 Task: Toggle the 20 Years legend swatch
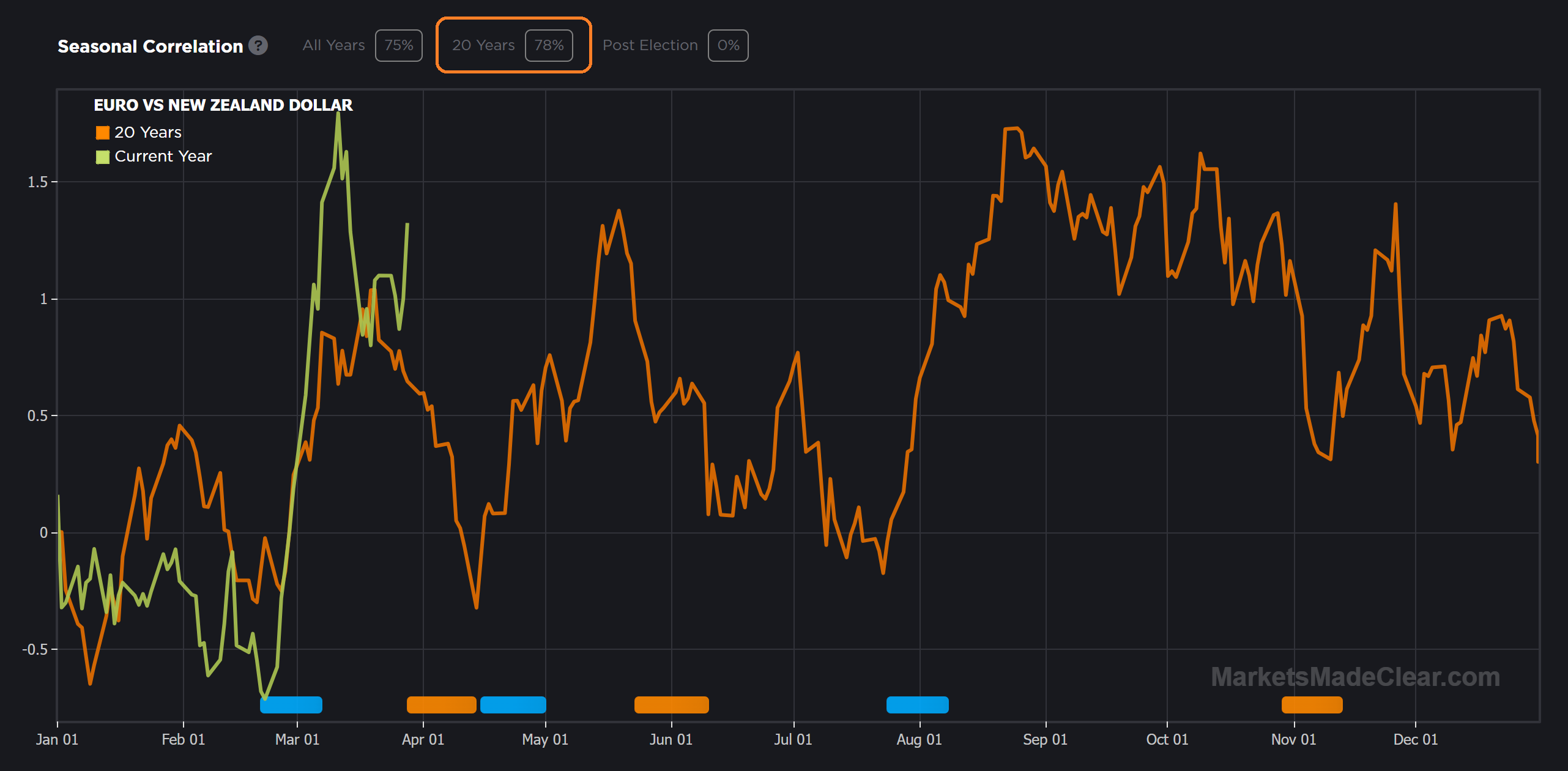[103, 133]
